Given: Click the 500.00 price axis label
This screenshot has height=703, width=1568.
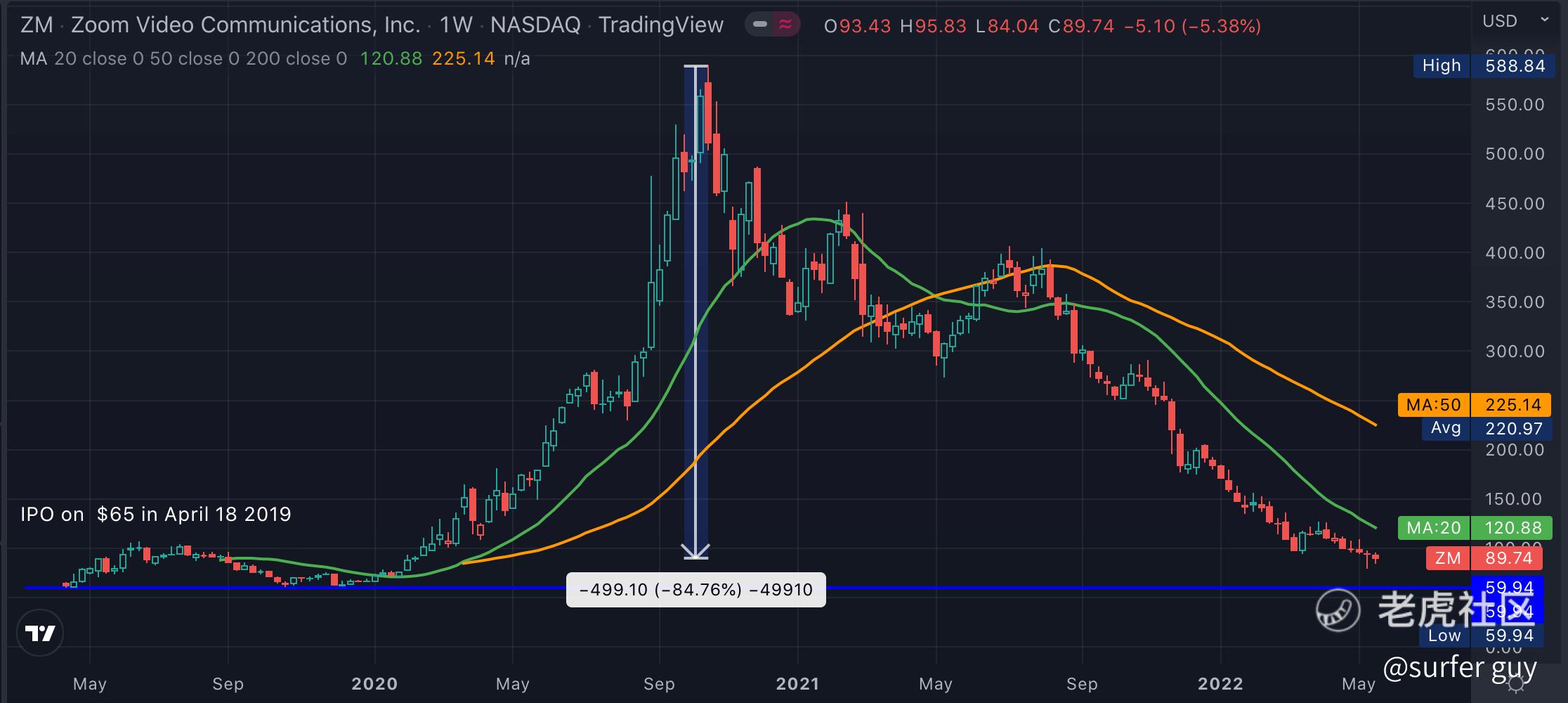Looking at the screenshot, I should 1515,154.
